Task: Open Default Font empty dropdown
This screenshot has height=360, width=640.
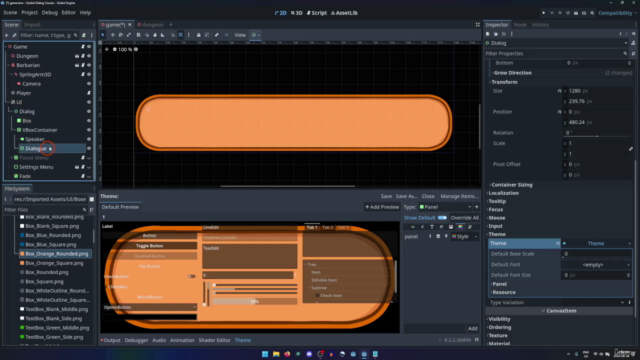Action: point(596,265)
